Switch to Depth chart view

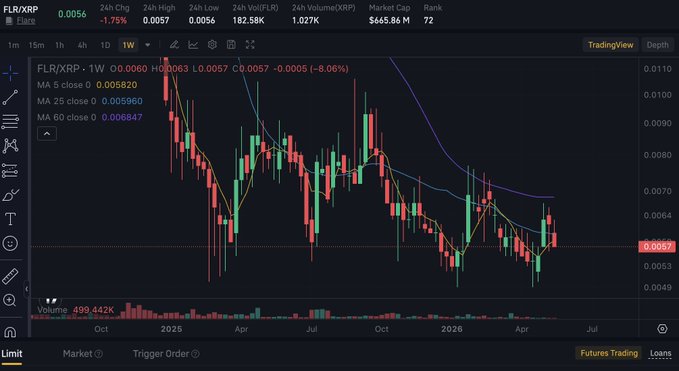657,45
